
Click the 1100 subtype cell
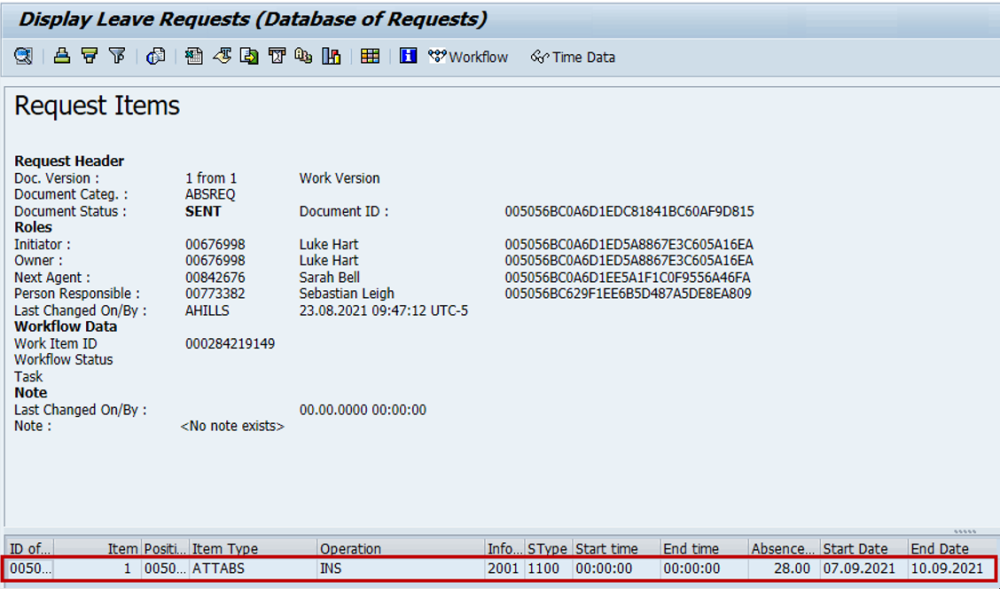[x=548, y=568]
